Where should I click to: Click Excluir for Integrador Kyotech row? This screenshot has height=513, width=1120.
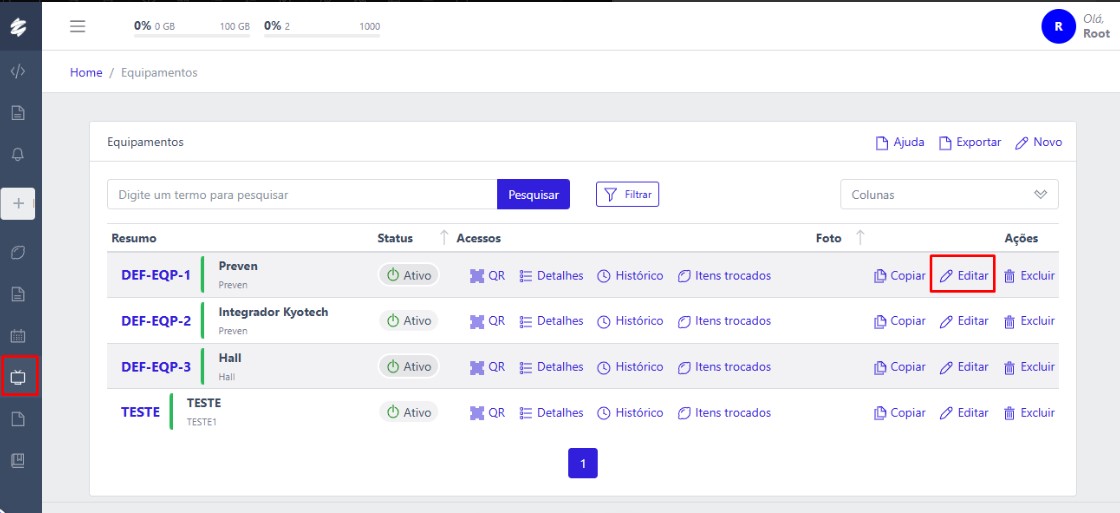(x=1029, y=321)
